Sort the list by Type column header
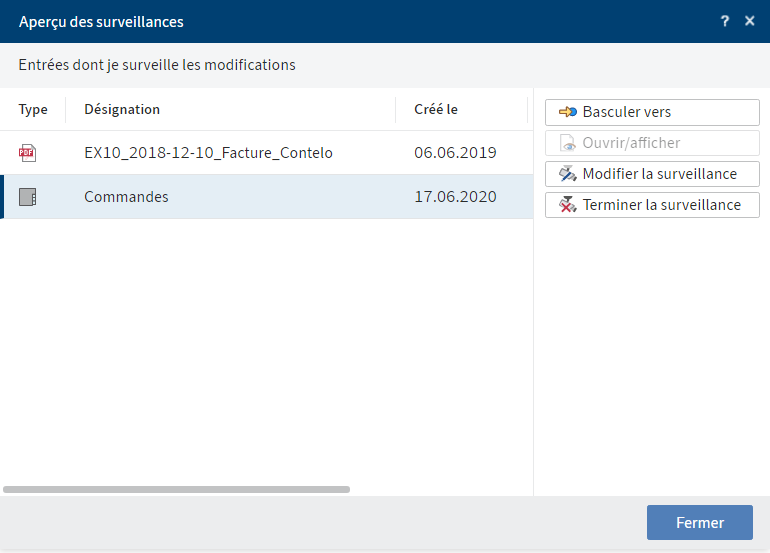Image resolution: width=770 pixels, height=553 pixels. coord(33,110)
